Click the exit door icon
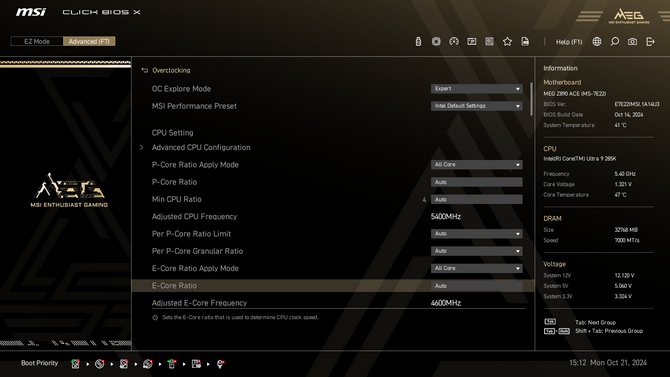The height and width of the screenshot is (377, 670). point(650,41)
